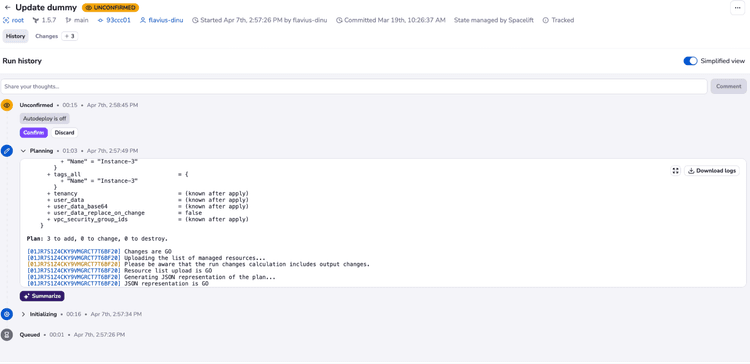Image resolution: width=750 pixels, height=364 pixels.
Task: Click the Autodeploy is off label
Action: 45,118
